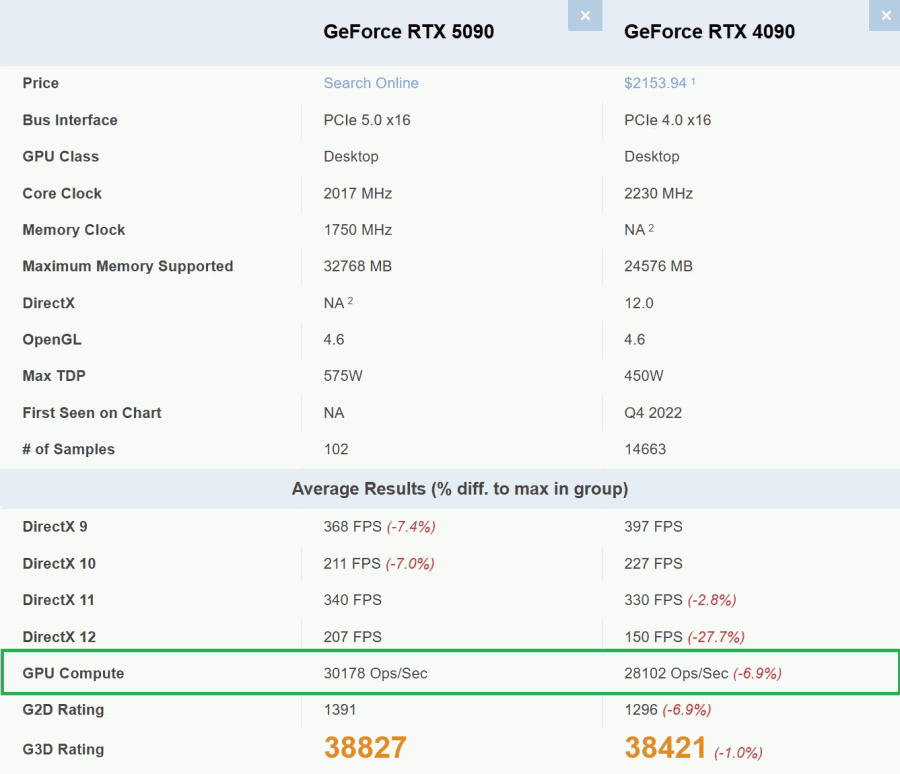This screenshot has width=900, height=774.
Task: Click Desktop in the RTX 5090 column
Action: pos(351,157)
